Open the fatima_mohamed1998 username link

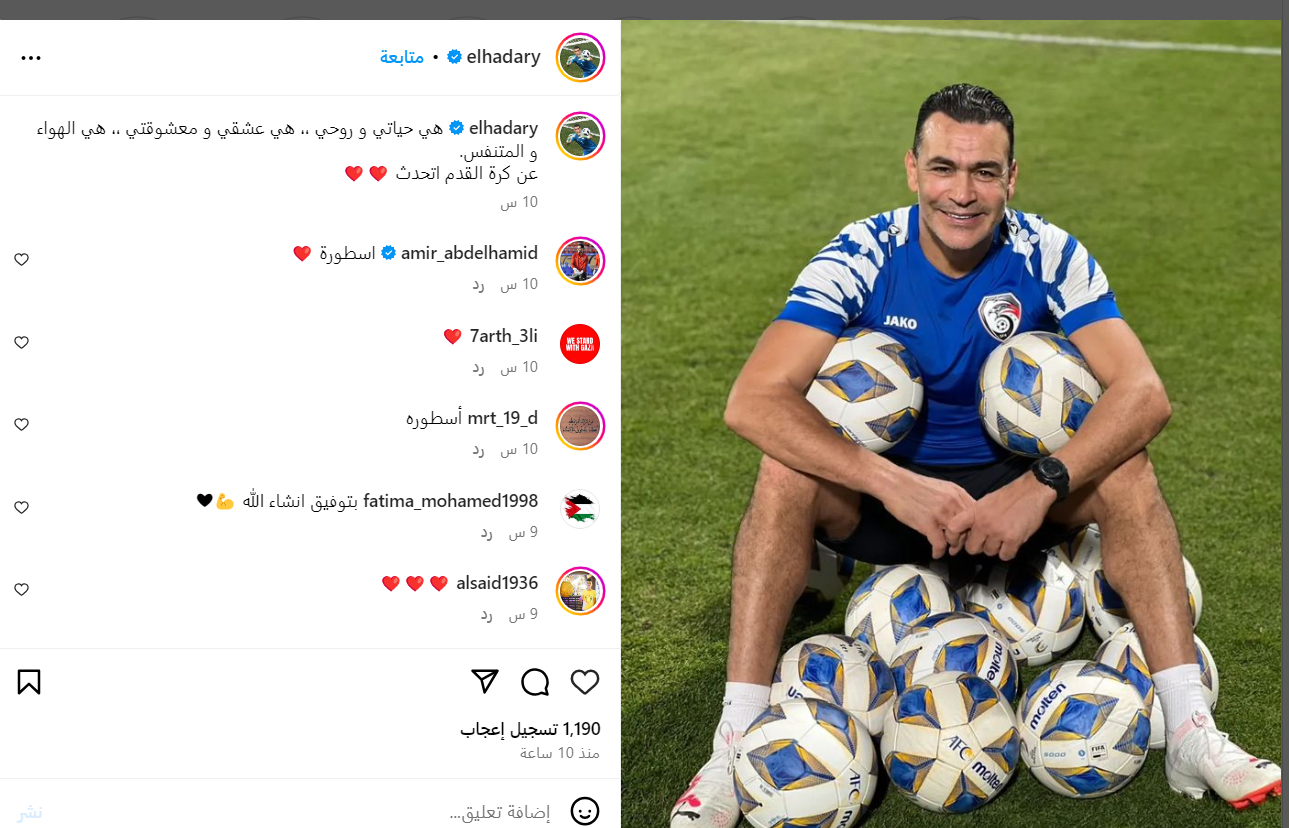coord(450,501)
